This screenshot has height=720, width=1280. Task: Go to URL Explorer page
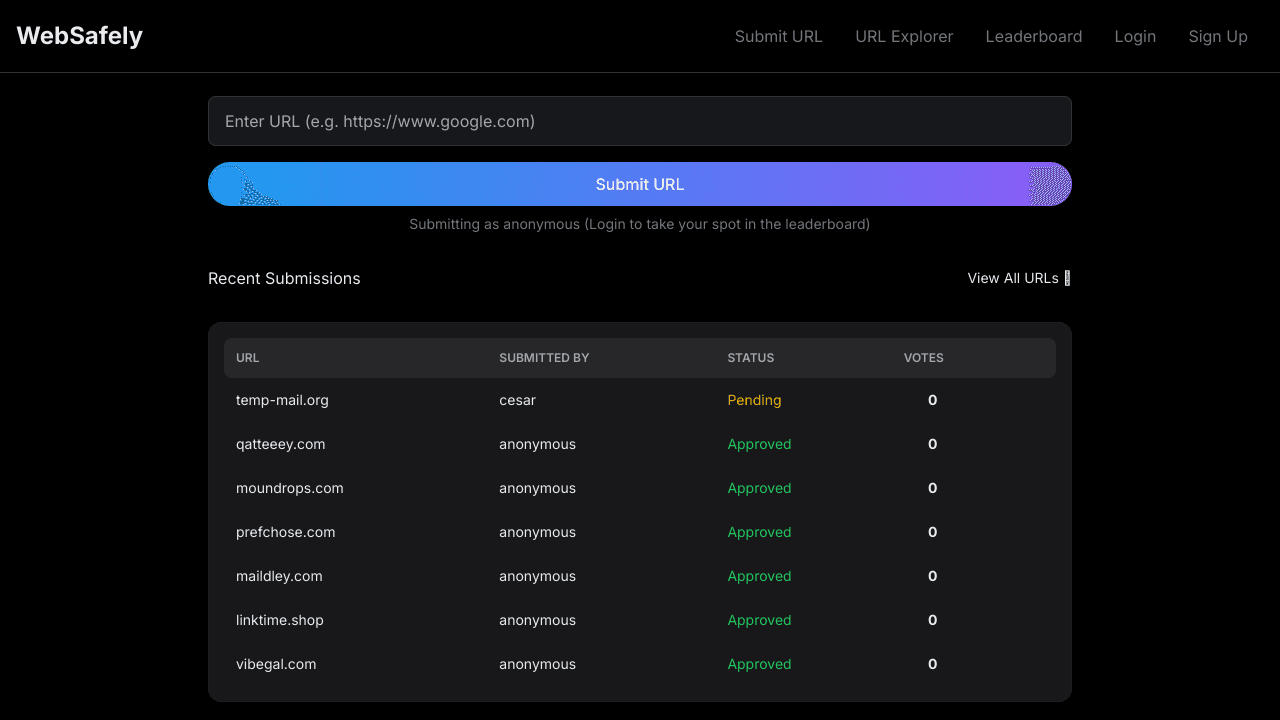coord(904,36)
